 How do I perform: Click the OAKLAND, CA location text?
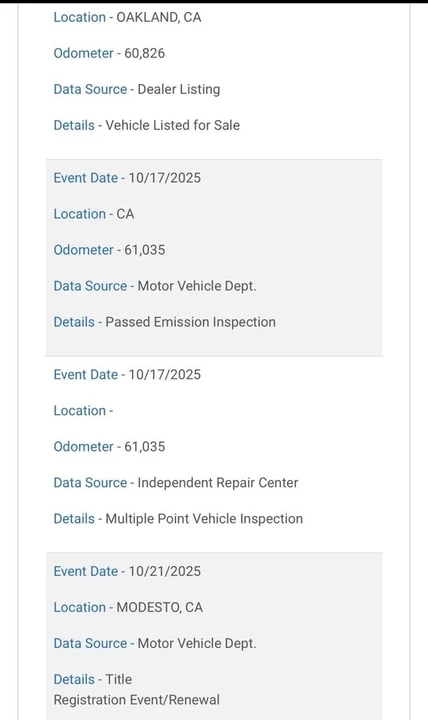coord(158,17)
